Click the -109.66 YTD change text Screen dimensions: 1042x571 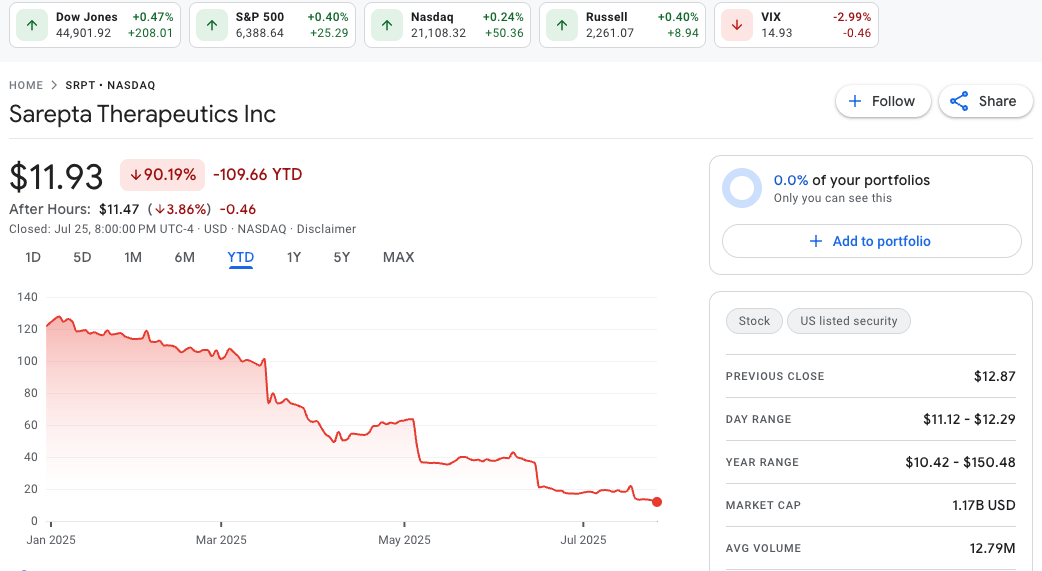[257, 175]
